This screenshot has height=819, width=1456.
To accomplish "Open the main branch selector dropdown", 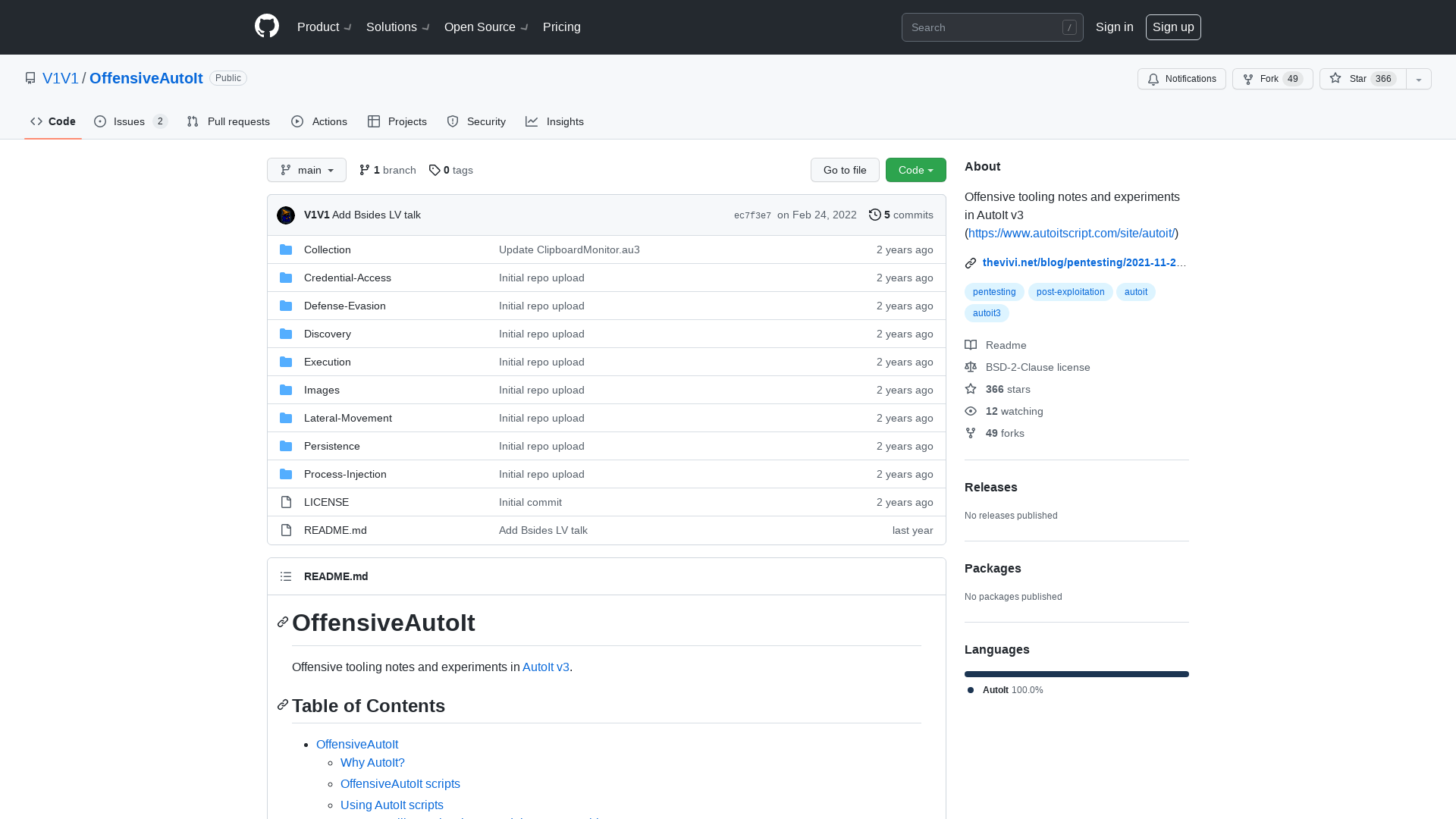I will pyautogui.click(x=306, y=170).
